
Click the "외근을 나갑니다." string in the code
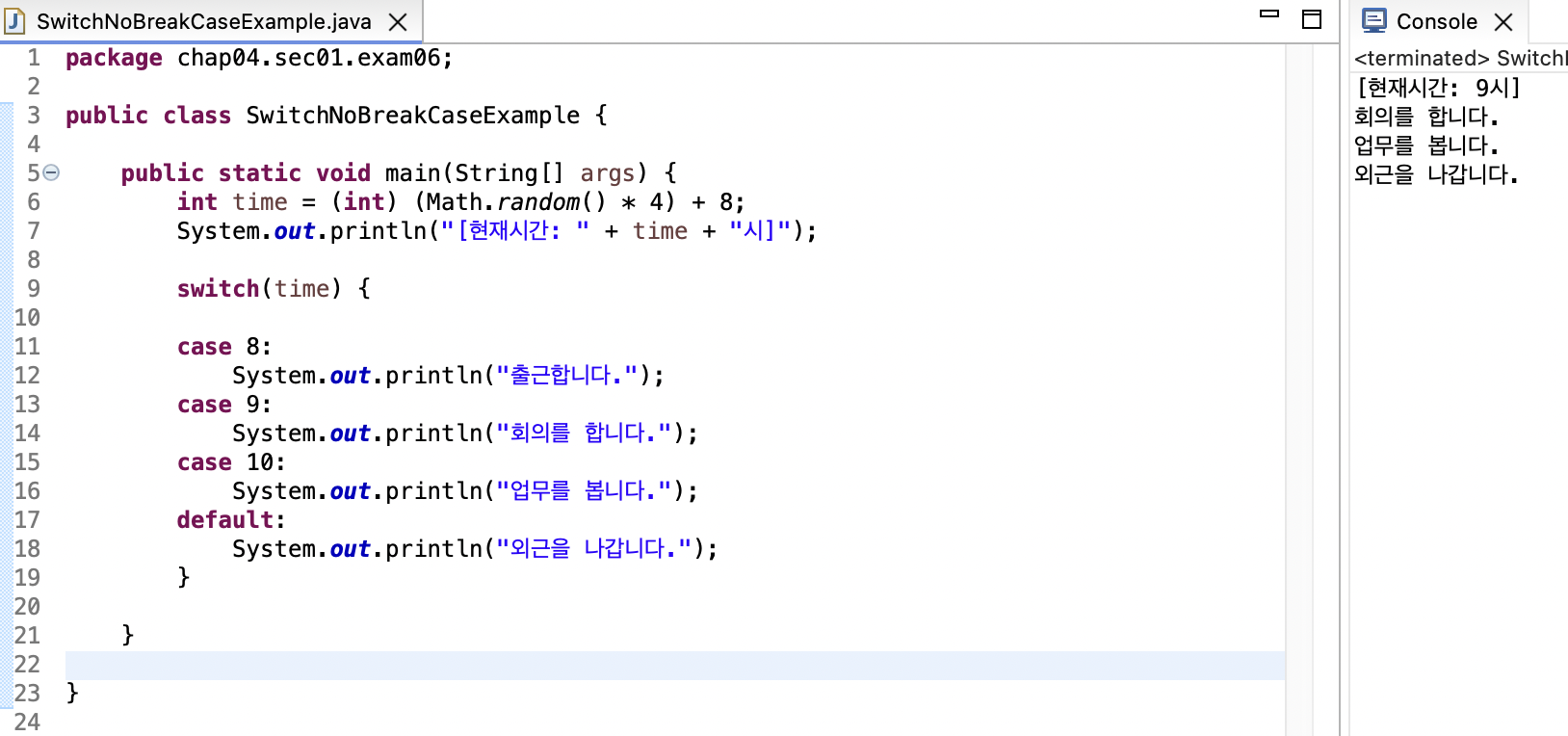[x=594, y=549]
